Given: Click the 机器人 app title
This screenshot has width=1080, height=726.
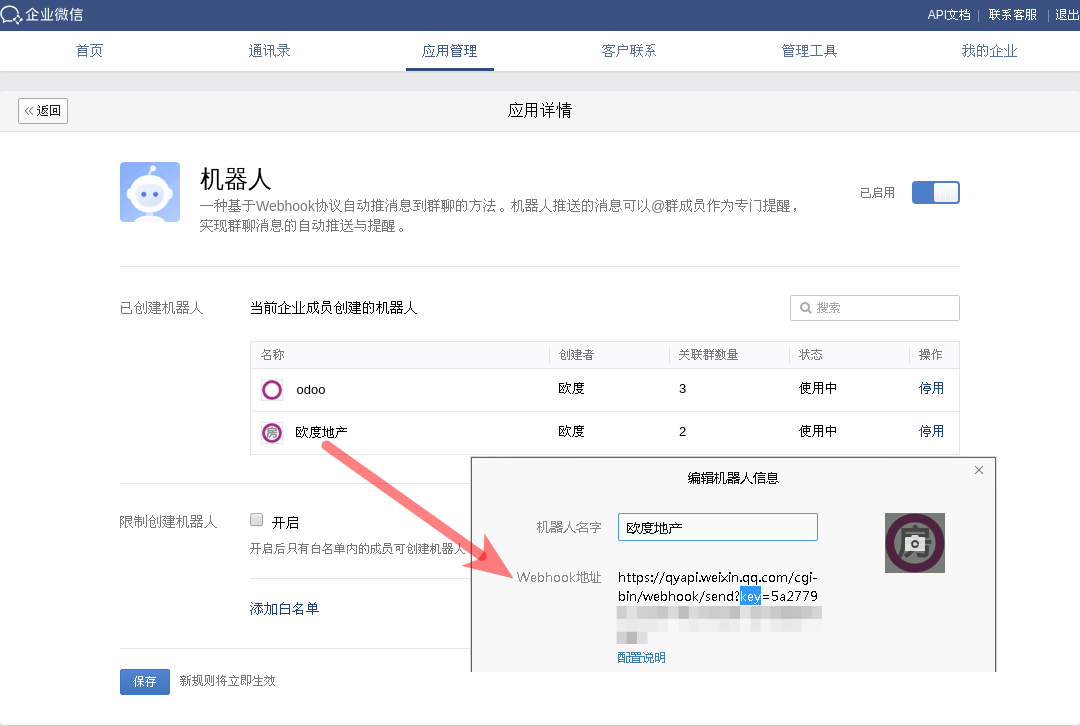Looking at the screenshot, I should click(236, 179).
